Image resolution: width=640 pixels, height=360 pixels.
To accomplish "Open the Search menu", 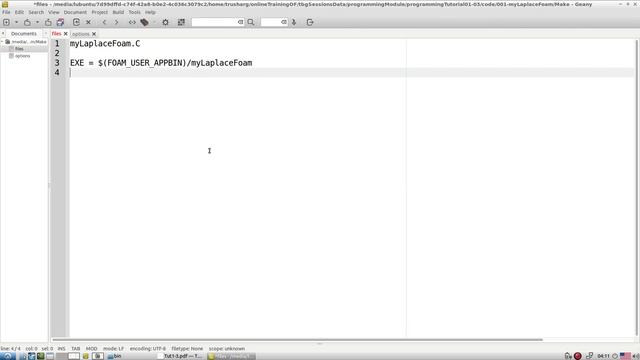I will (x=36, y=12).
